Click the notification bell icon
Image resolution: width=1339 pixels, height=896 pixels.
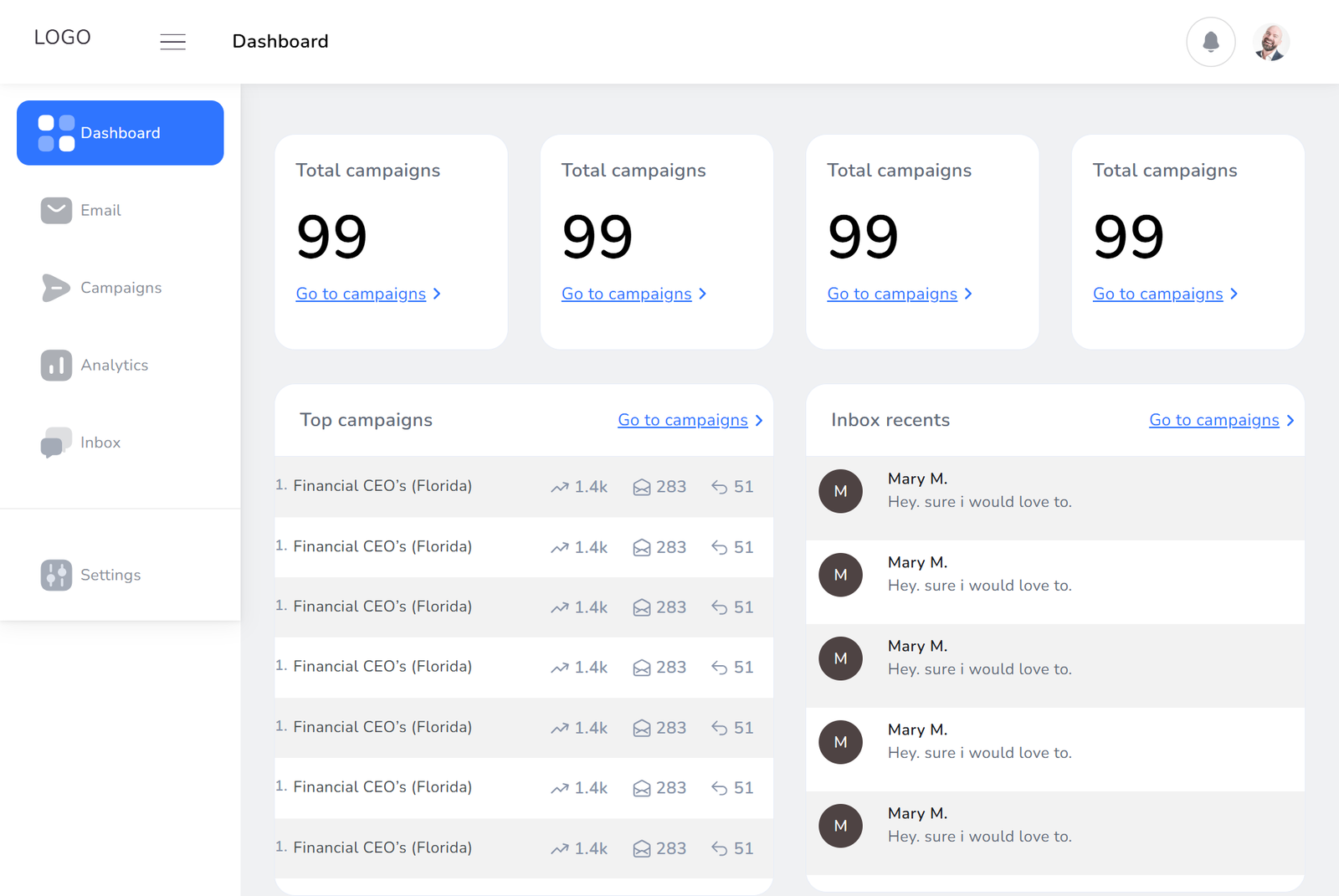[1210, 42]
